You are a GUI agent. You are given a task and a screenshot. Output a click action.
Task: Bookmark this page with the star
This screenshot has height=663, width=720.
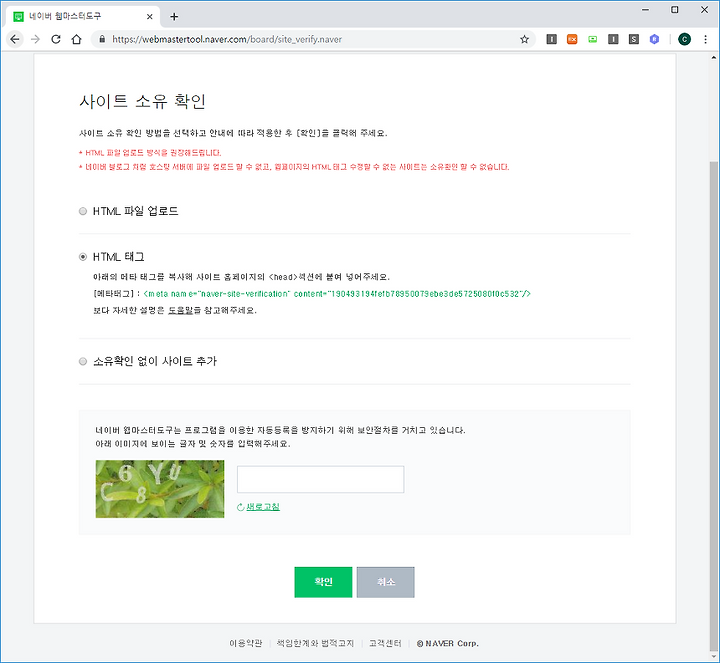(524, 39)
